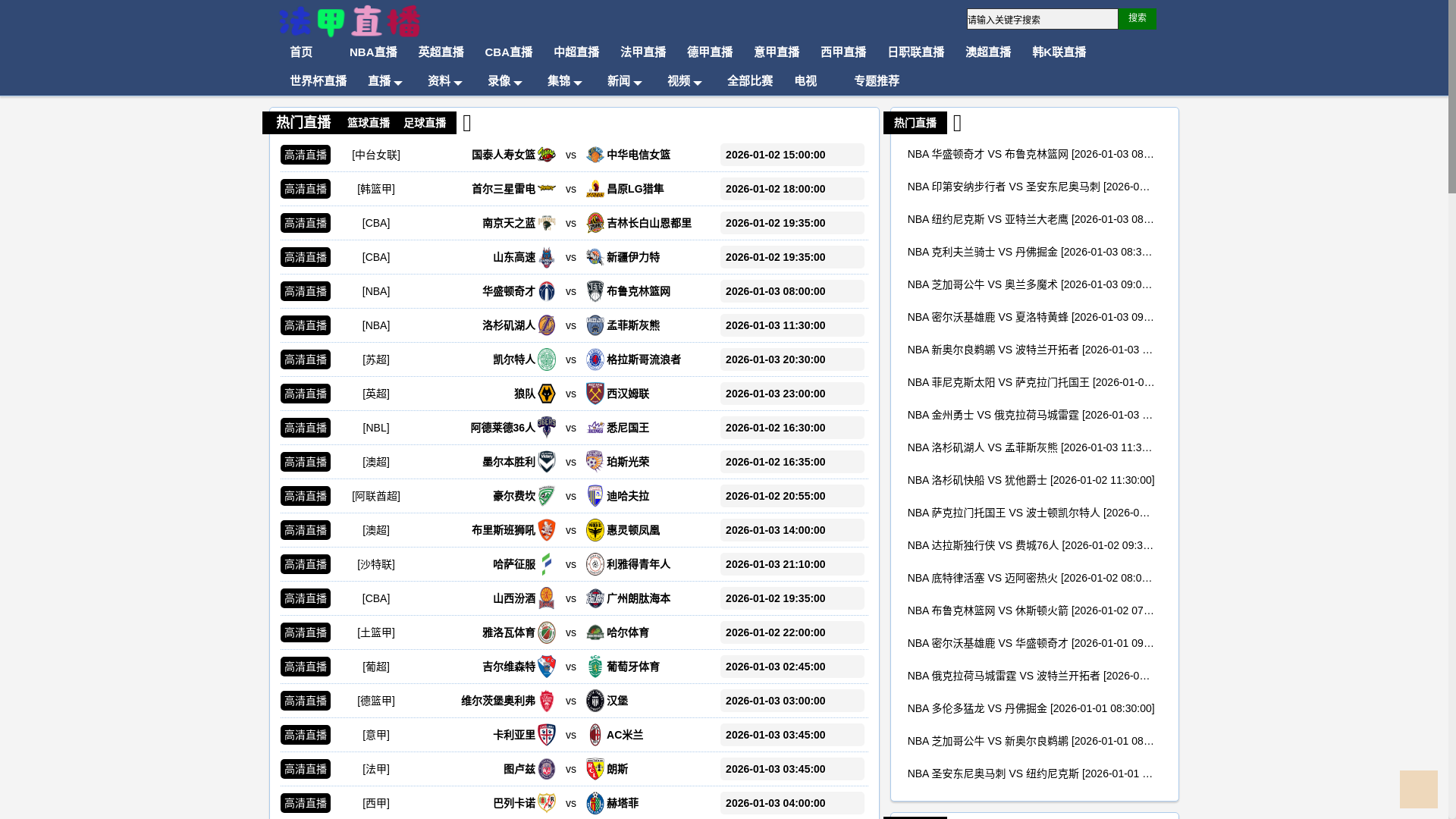Open the 法甲直播 nav item
The height and width of the screenshot is (819, 1456).
pyautogui.click(x=643, y=52)
